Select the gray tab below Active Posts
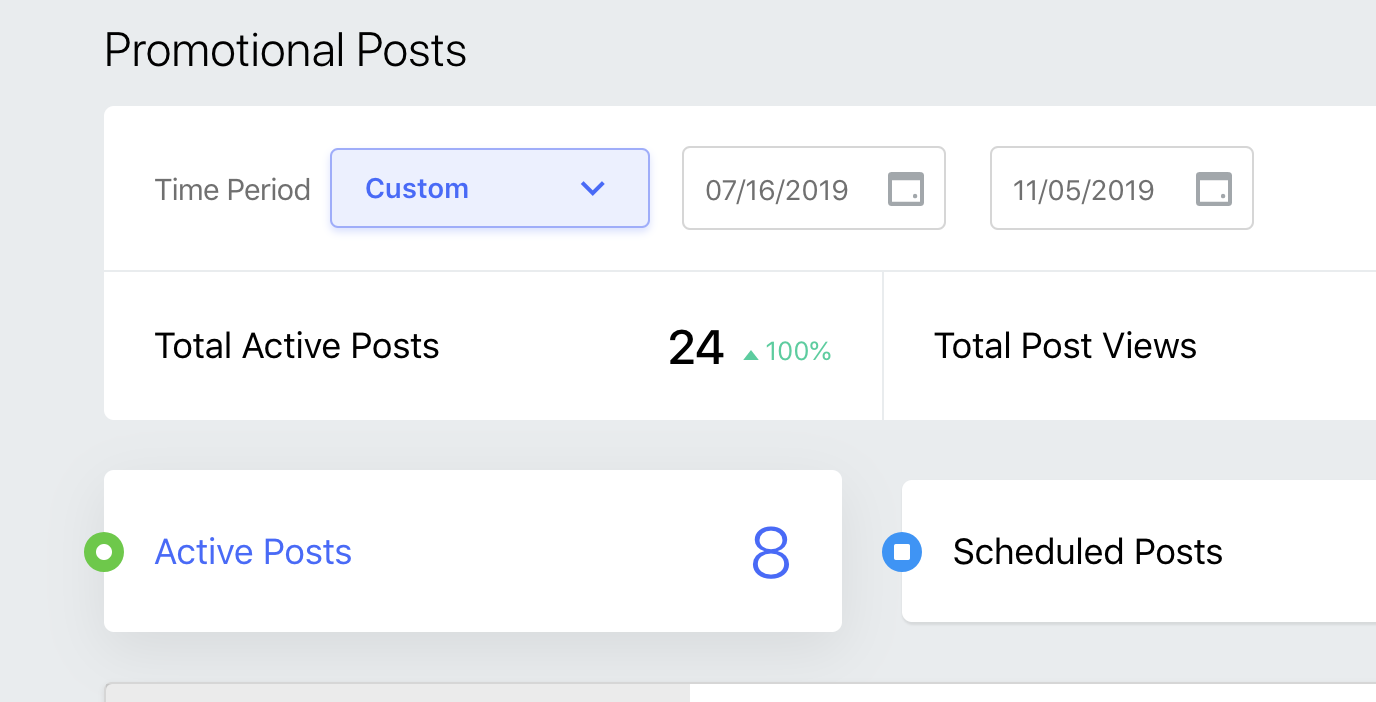 click(397, 693)
